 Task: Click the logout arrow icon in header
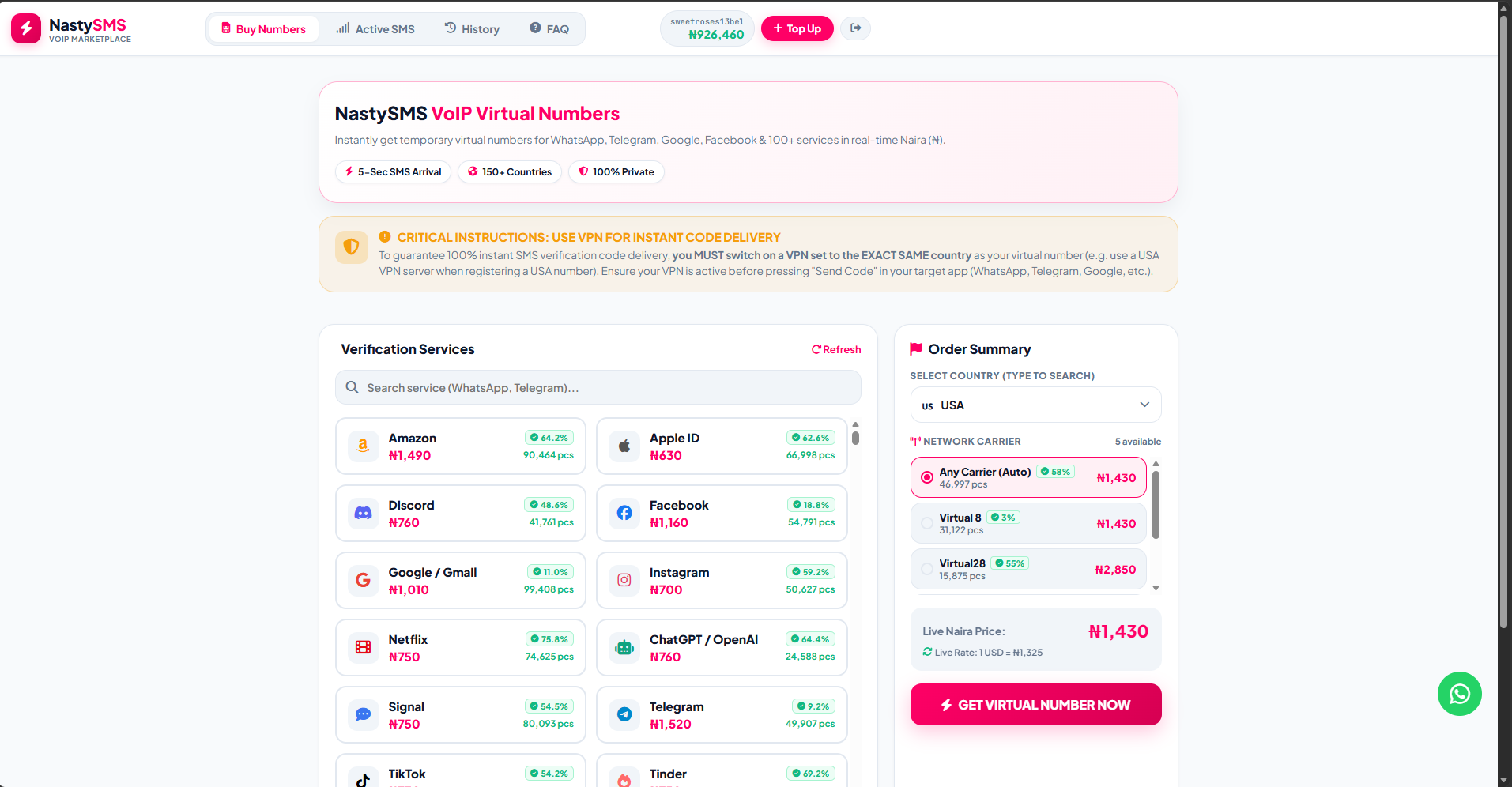pyautogui.click(x=855, y=28)
